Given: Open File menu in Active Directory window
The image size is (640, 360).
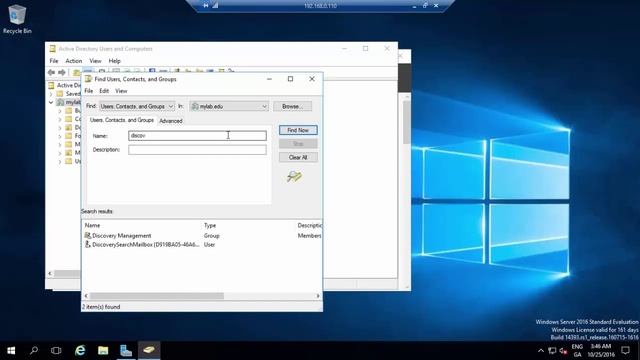Looking at the screenshot, I should click(x=54, y=61).
